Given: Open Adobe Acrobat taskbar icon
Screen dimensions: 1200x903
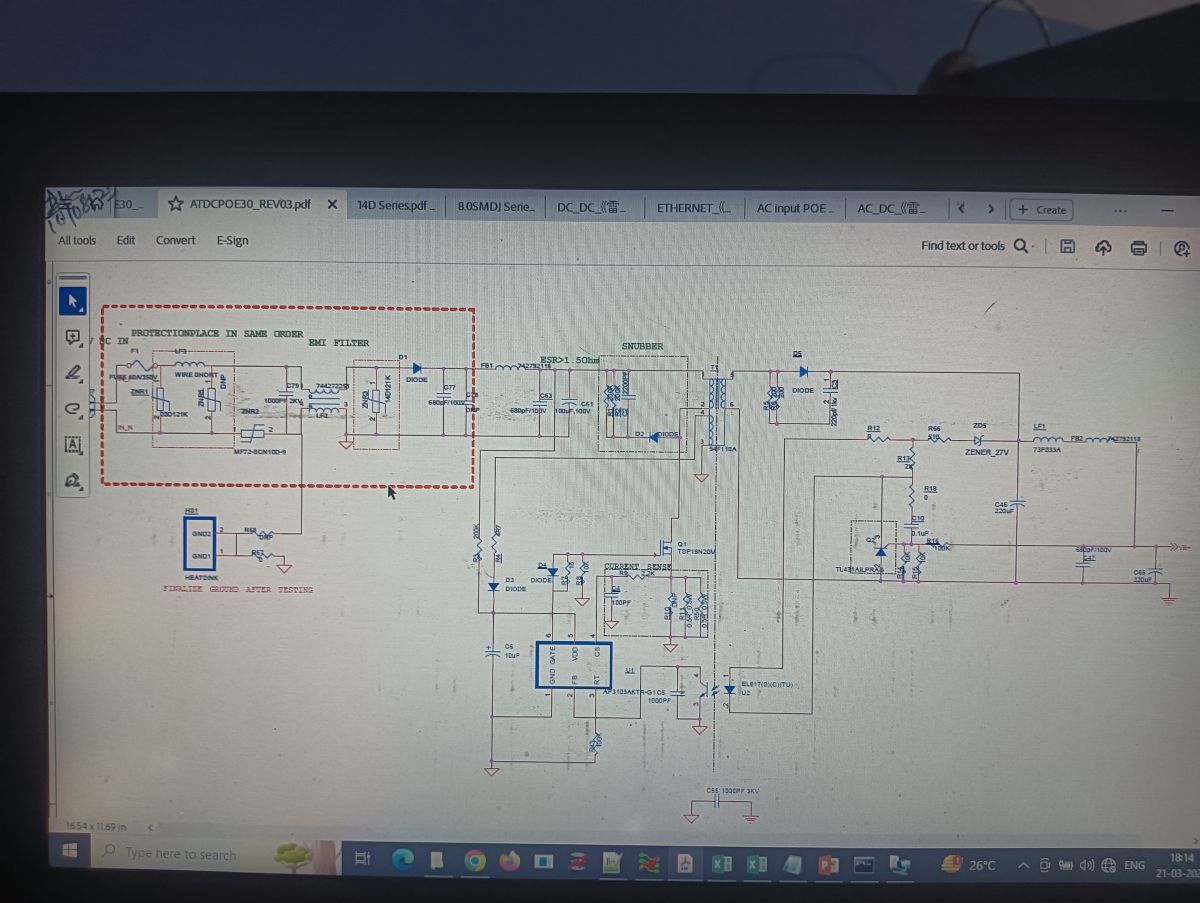Looking at the screenshot, I should click(x=685, y=862).
